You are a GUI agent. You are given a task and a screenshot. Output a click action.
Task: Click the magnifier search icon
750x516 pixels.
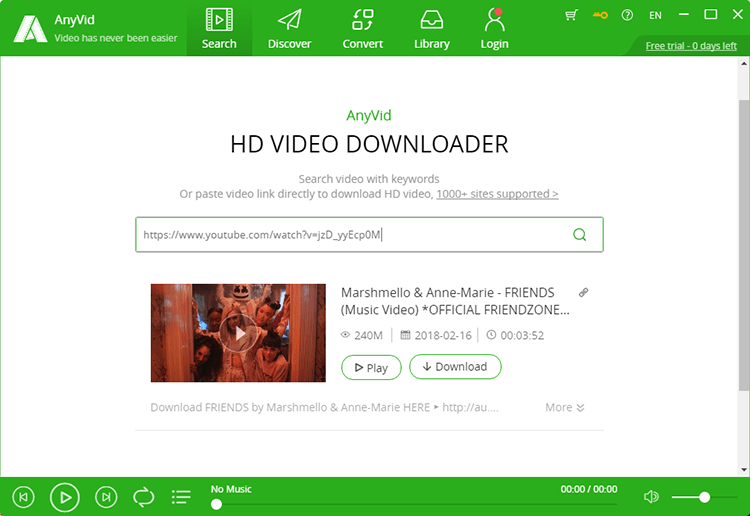pos(580,234)
